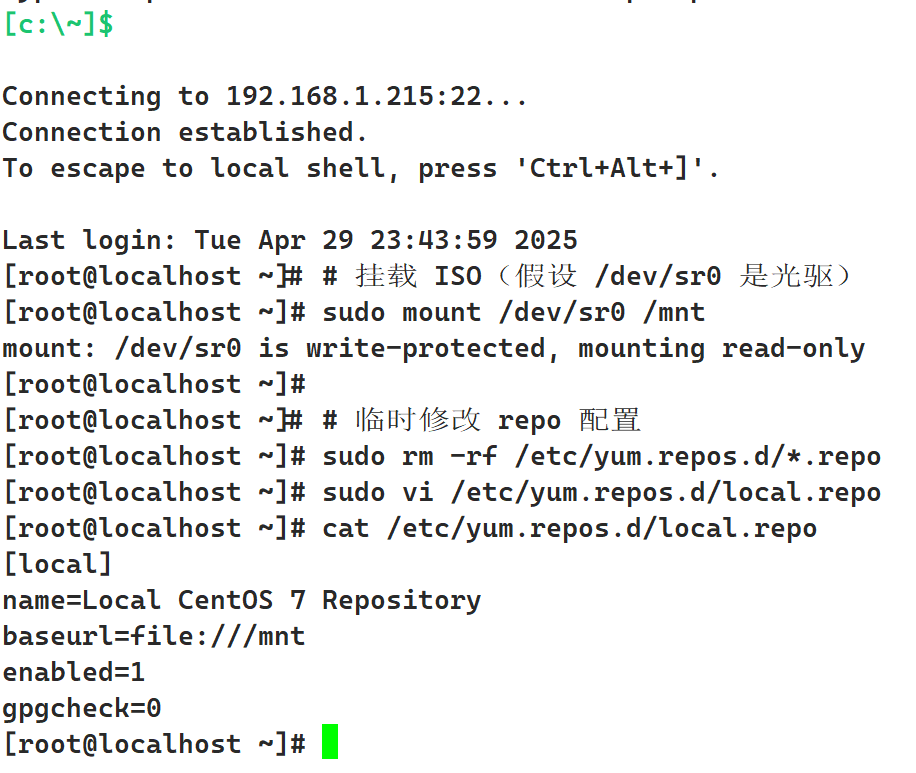
Task: Click the "cat" local.repo command text
Action: coord(569,528)
